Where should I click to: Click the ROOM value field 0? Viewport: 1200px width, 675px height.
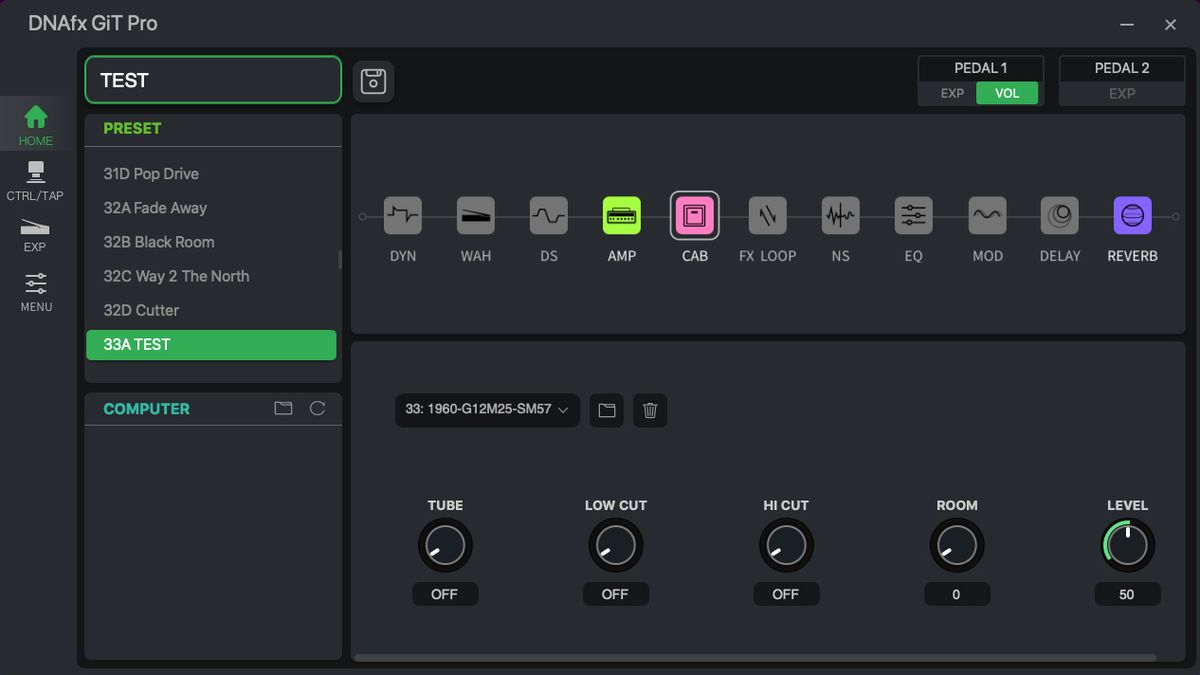(x=957, y=594)
